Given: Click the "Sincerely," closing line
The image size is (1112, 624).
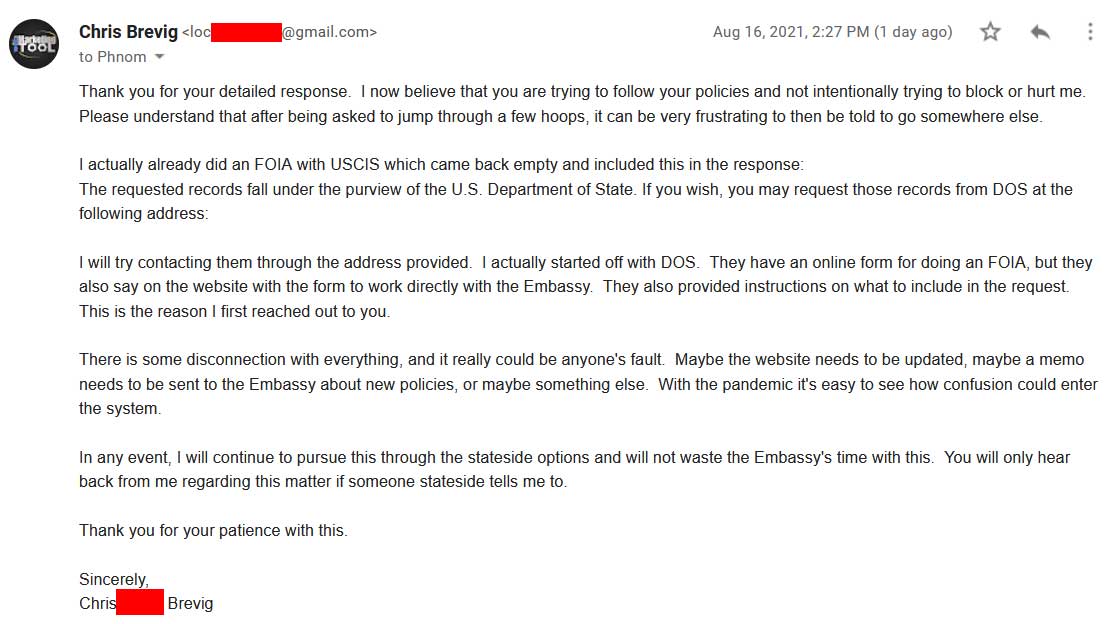Looking at the screenshot, I should (114, 579).
